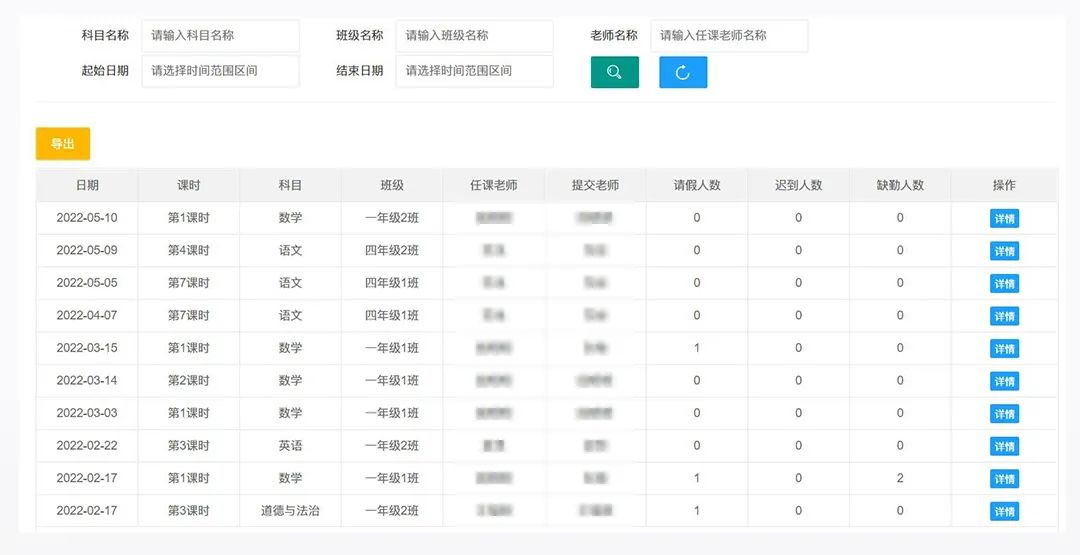This screenshot has height=555, width=1080.
Task: Open 详情 for the 2022-05-09 row
Action: 1004,251
